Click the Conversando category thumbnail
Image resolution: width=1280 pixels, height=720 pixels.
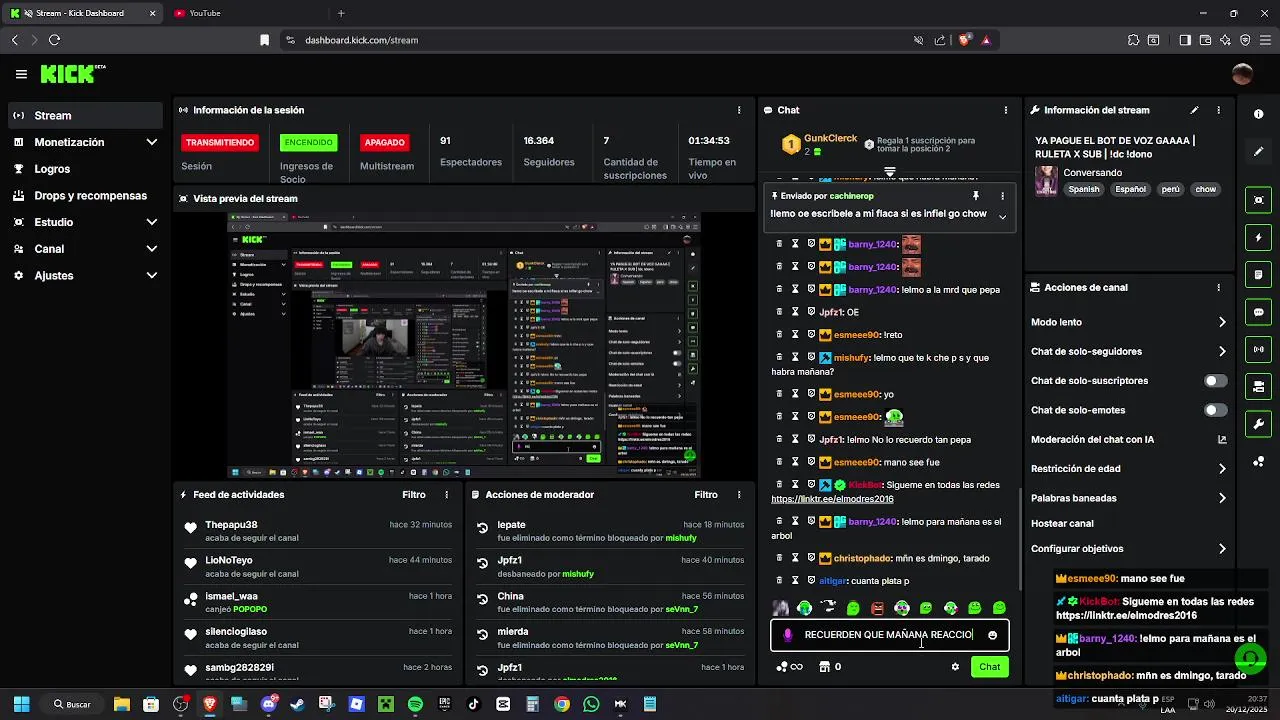1046,181
